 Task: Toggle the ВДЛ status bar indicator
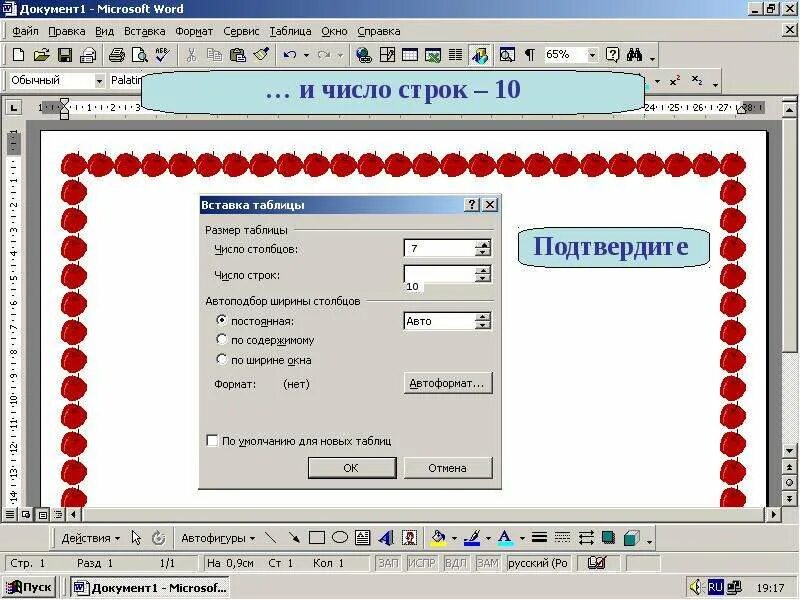click(456, 563)
